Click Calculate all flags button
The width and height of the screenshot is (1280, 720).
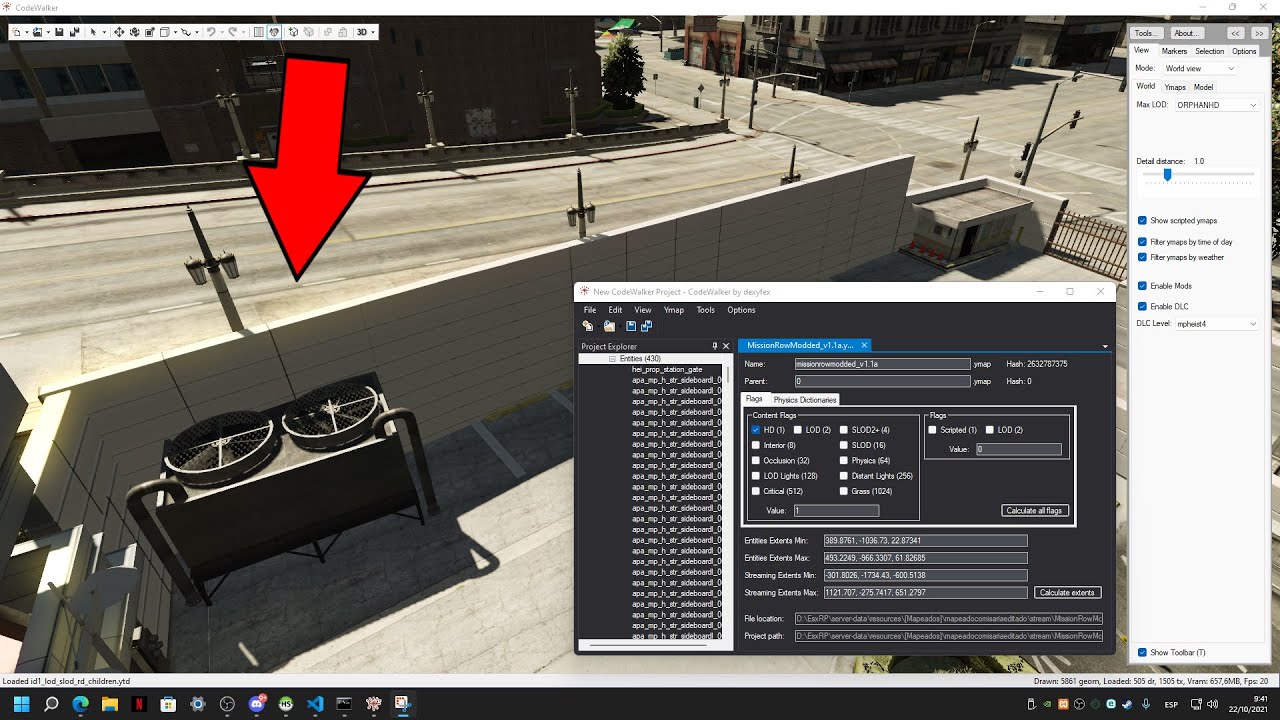1035,510
